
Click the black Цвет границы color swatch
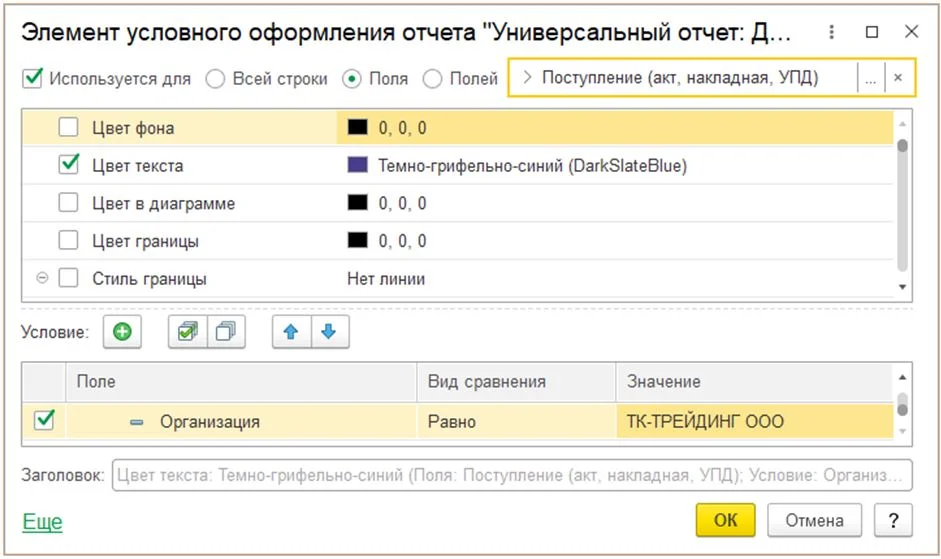[x=358, y=241]
